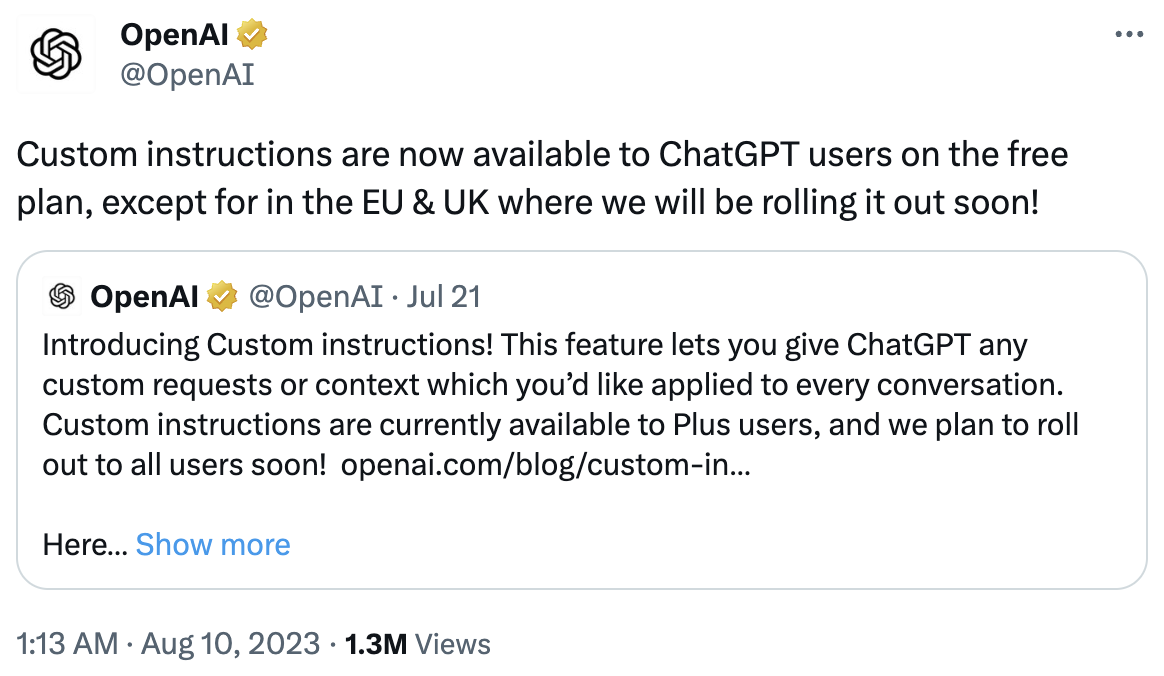Open the OpenAI display name at the top
Viewport: 1164px width, 676px height.
pyautogui.click(x=174, y=34)
